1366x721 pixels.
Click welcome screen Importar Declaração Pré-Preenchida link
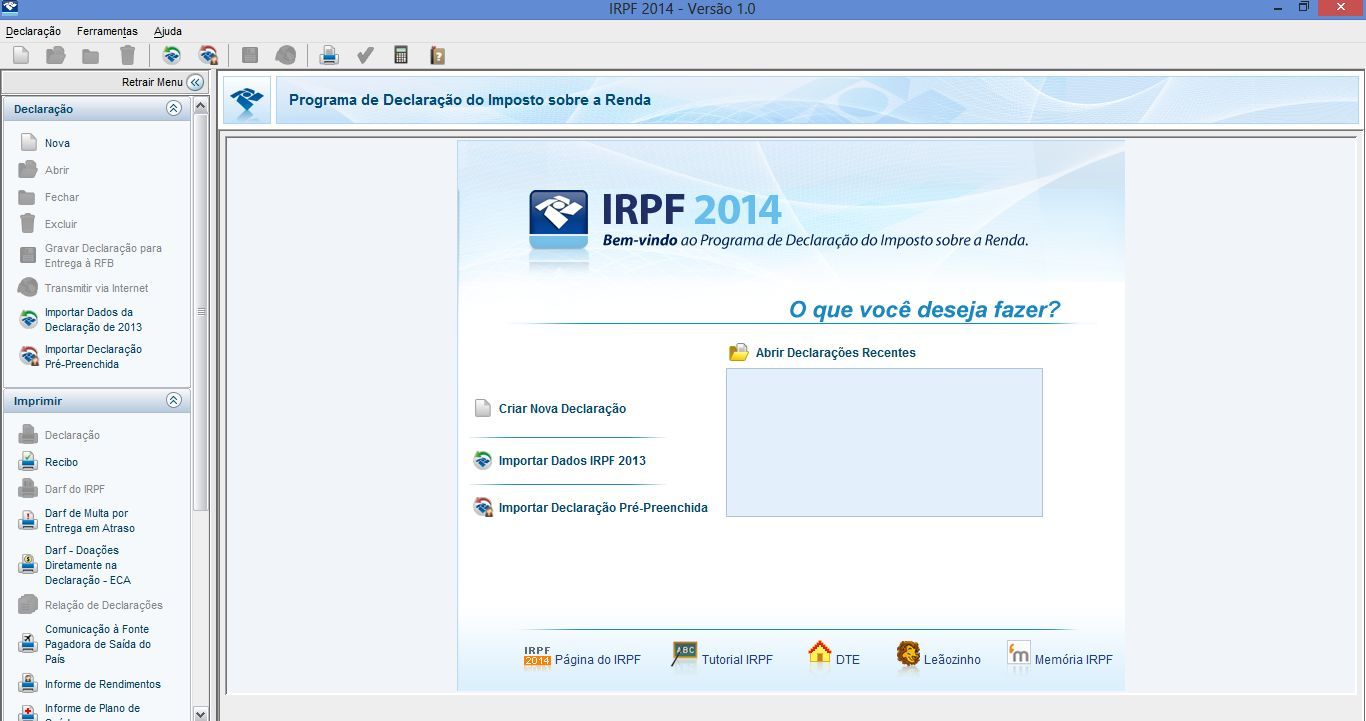[x=591, y=507]
